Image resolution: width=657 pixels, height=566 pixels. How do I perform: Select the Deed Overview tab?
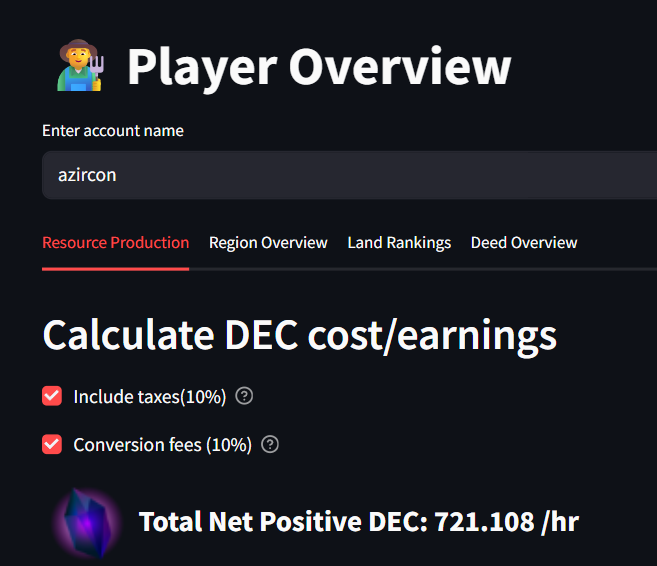tap(524, 243)
